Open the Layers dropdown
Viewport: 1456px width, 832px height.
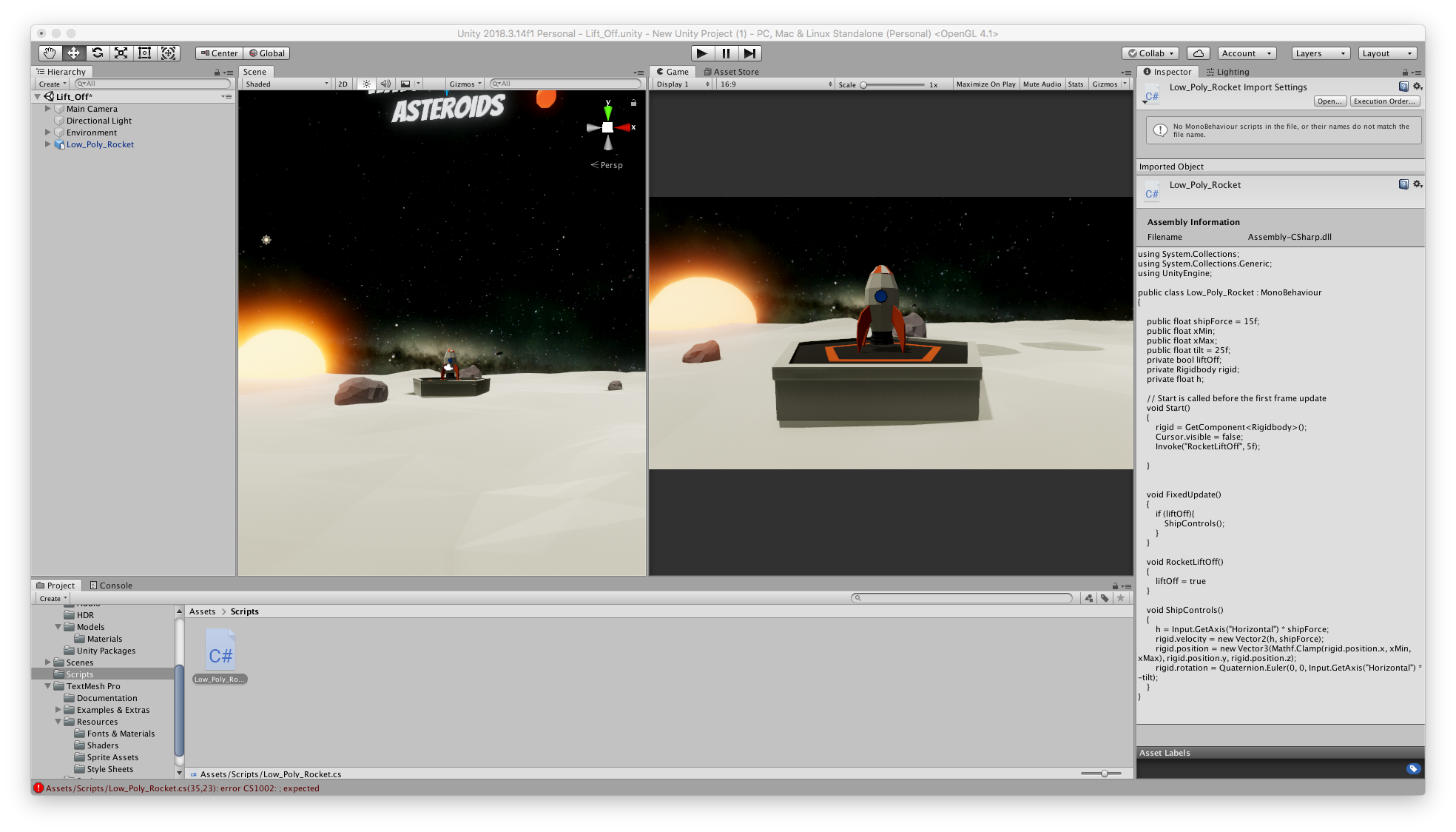(x=1320, y=53)
